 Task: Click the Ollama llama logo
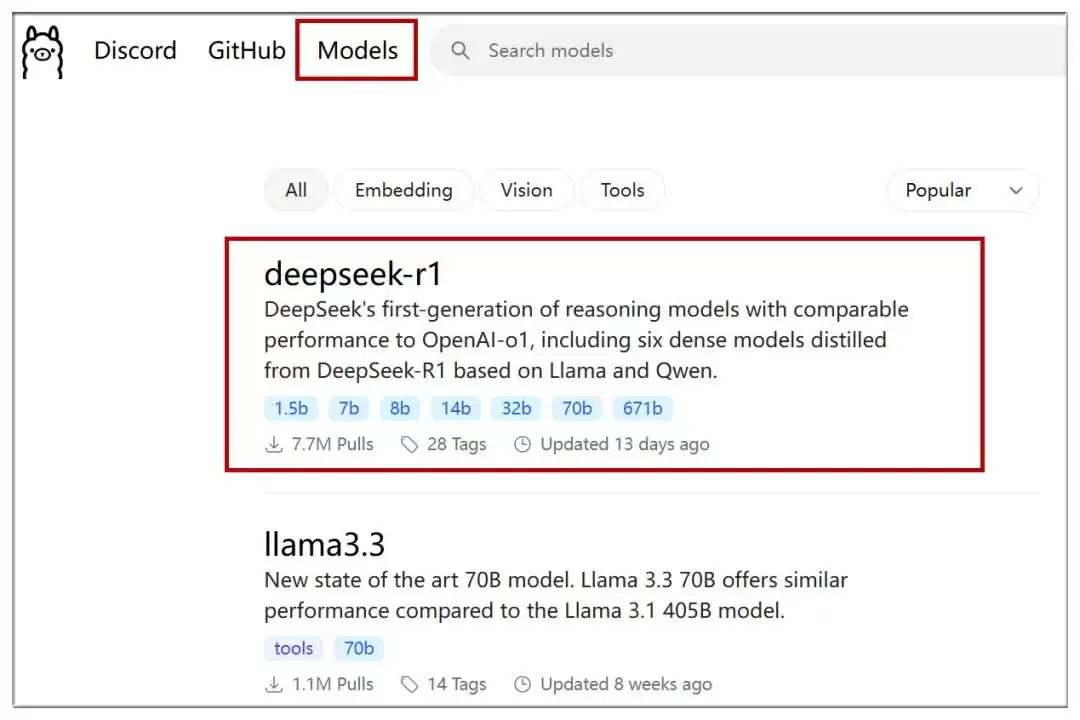click(42, 52)
